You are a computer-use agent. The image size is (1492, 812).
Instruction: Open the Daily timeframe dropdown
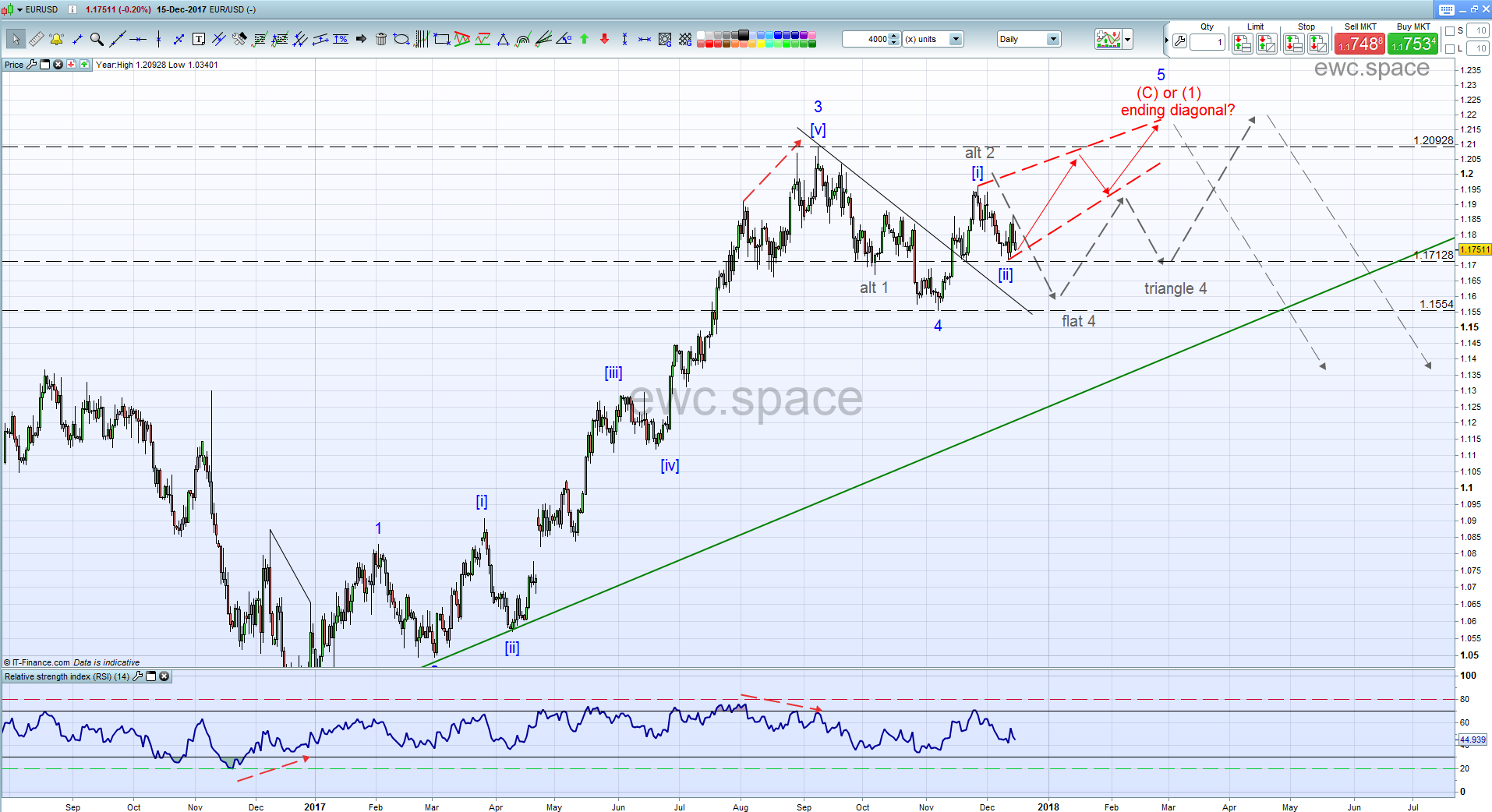coord(1053,39)
